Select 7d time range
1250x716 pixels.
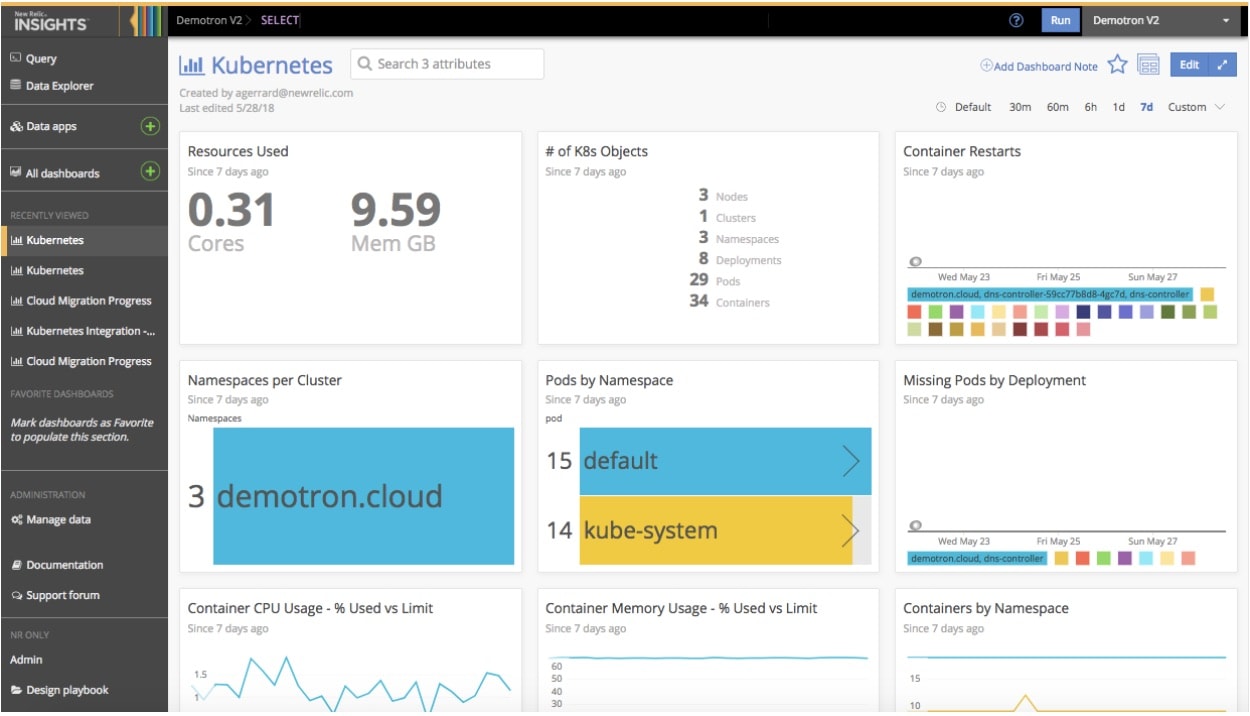pos(1146,107)
